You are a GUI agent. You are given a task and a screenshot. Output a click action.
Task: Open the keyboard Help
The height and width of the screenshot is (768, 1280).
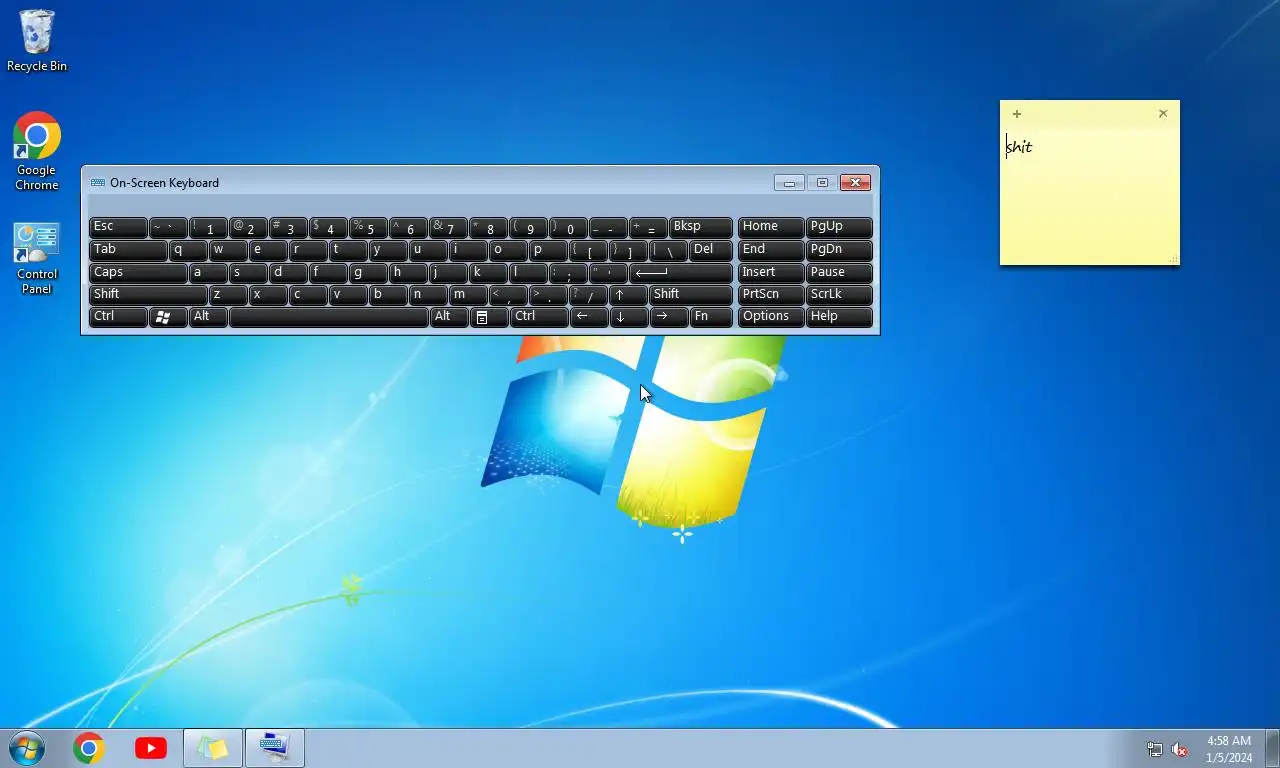coord(839,317)
